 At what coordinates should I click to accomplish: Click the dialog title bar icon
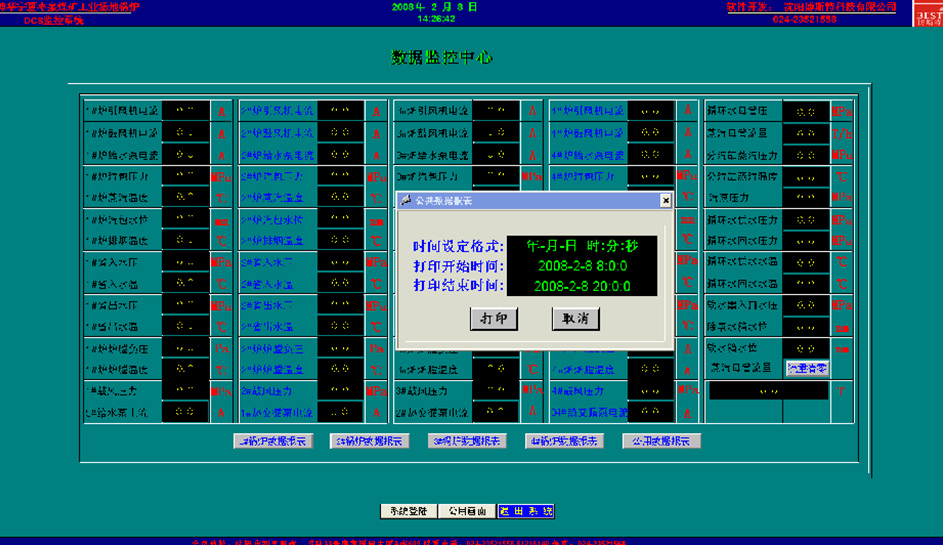point(406,201)
